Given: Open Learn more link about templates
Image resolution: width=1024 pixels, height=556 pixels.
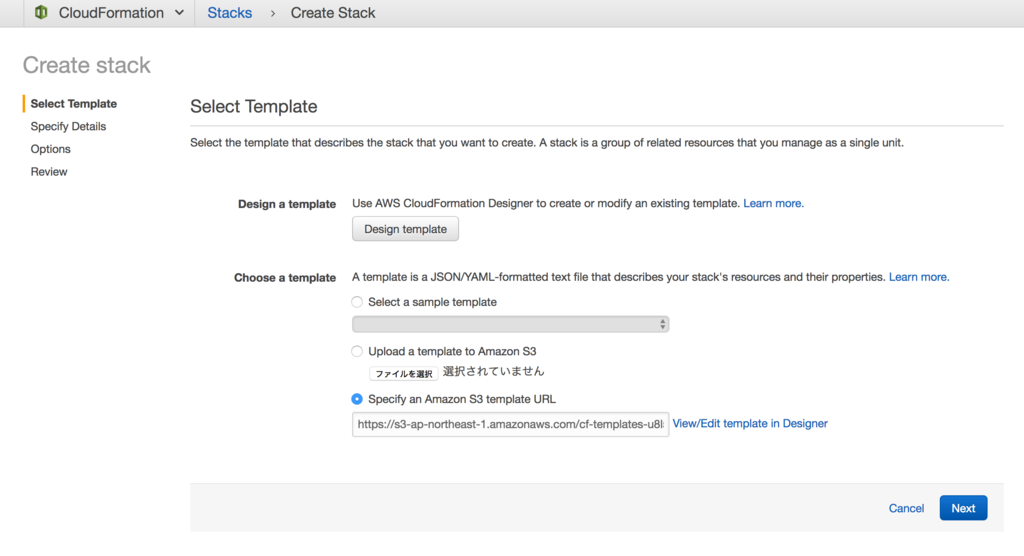Looking at the screenshot, I should tap(919, 277).
